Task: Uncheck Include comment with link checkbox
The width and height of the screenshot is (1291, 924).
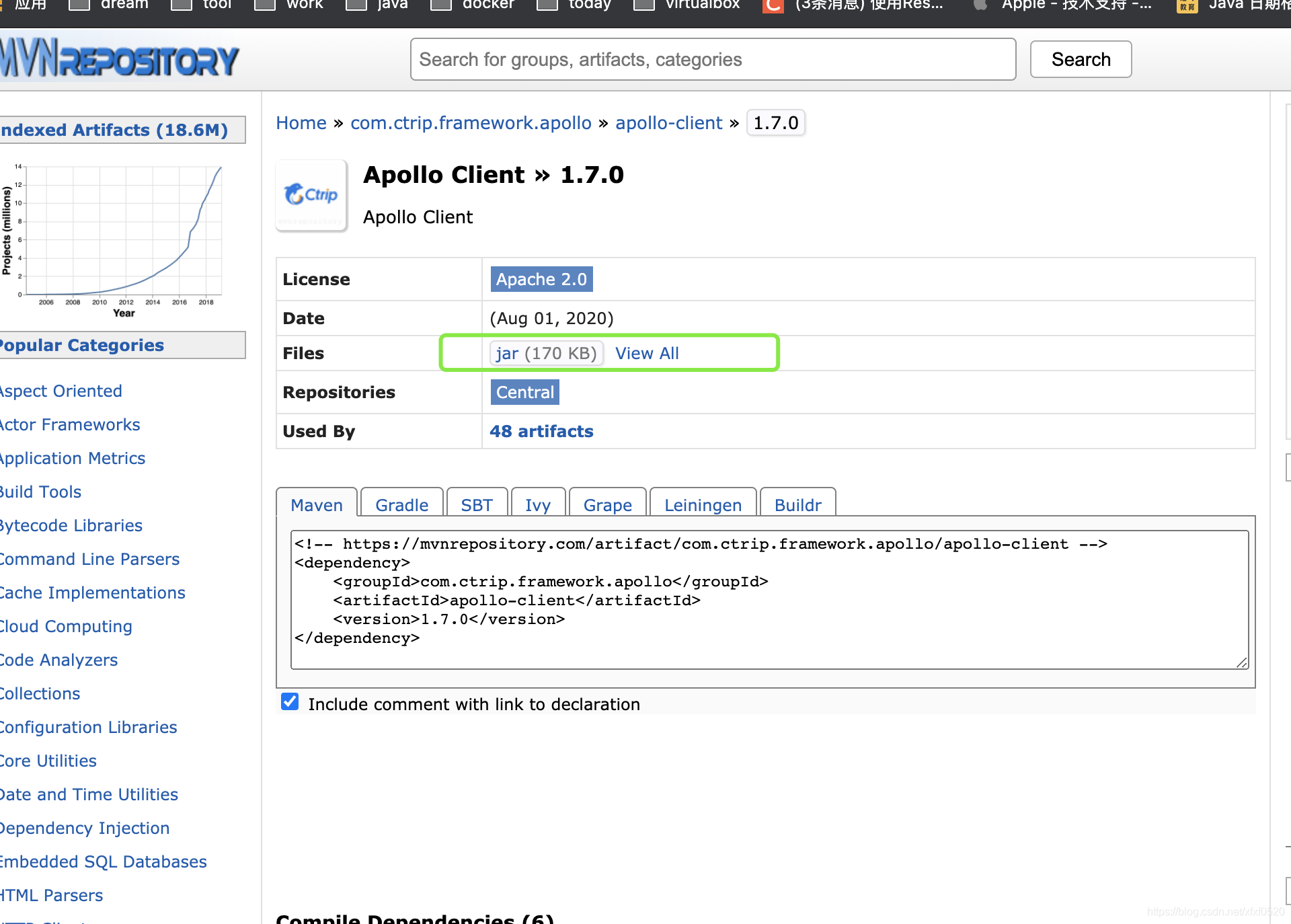Action: (x=290, y=702)
